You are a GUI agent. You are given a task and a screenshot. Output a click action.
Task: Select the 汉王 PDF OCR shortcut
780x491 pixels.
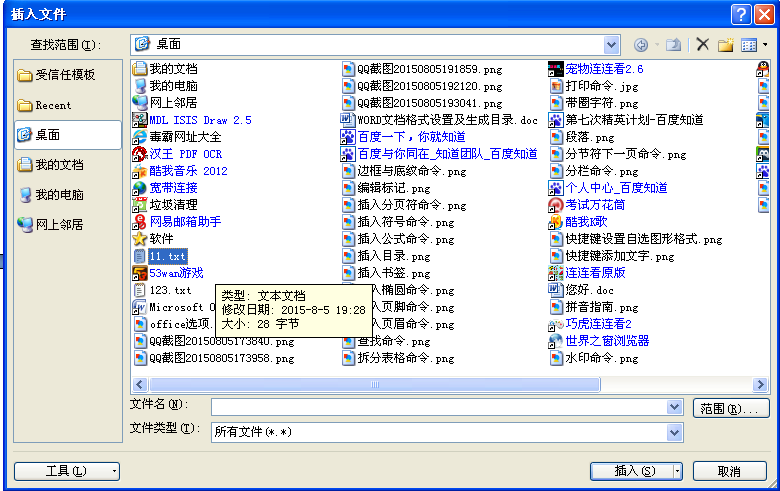click(178, 154)
